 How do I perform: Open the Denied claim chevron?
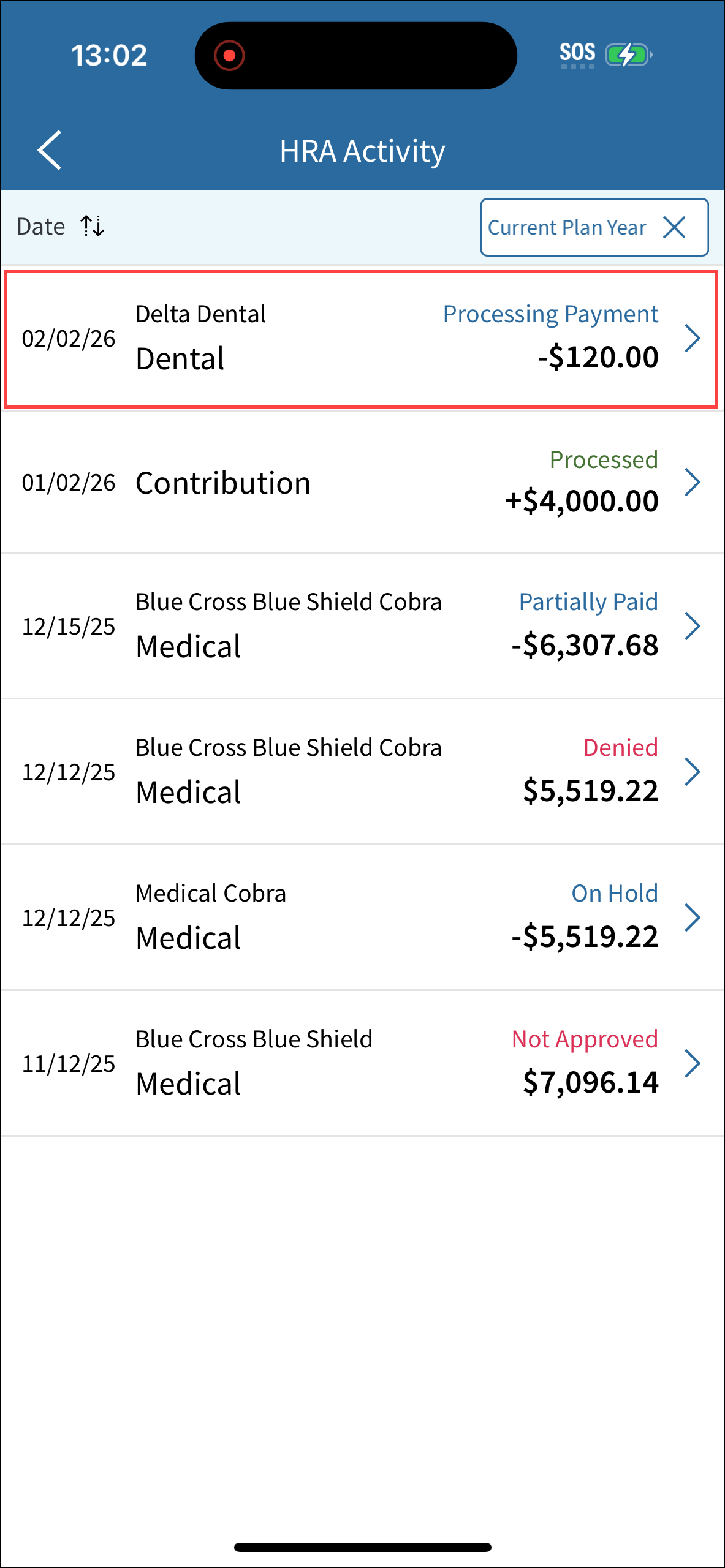click(x=693, y=772)
